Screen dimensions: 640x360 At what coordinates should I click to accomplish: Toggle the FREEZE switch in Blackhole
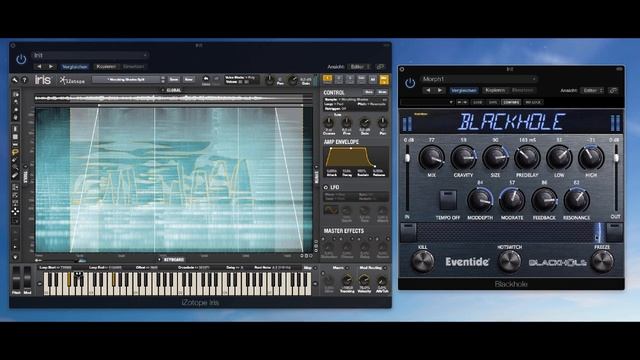click(602, 262)
